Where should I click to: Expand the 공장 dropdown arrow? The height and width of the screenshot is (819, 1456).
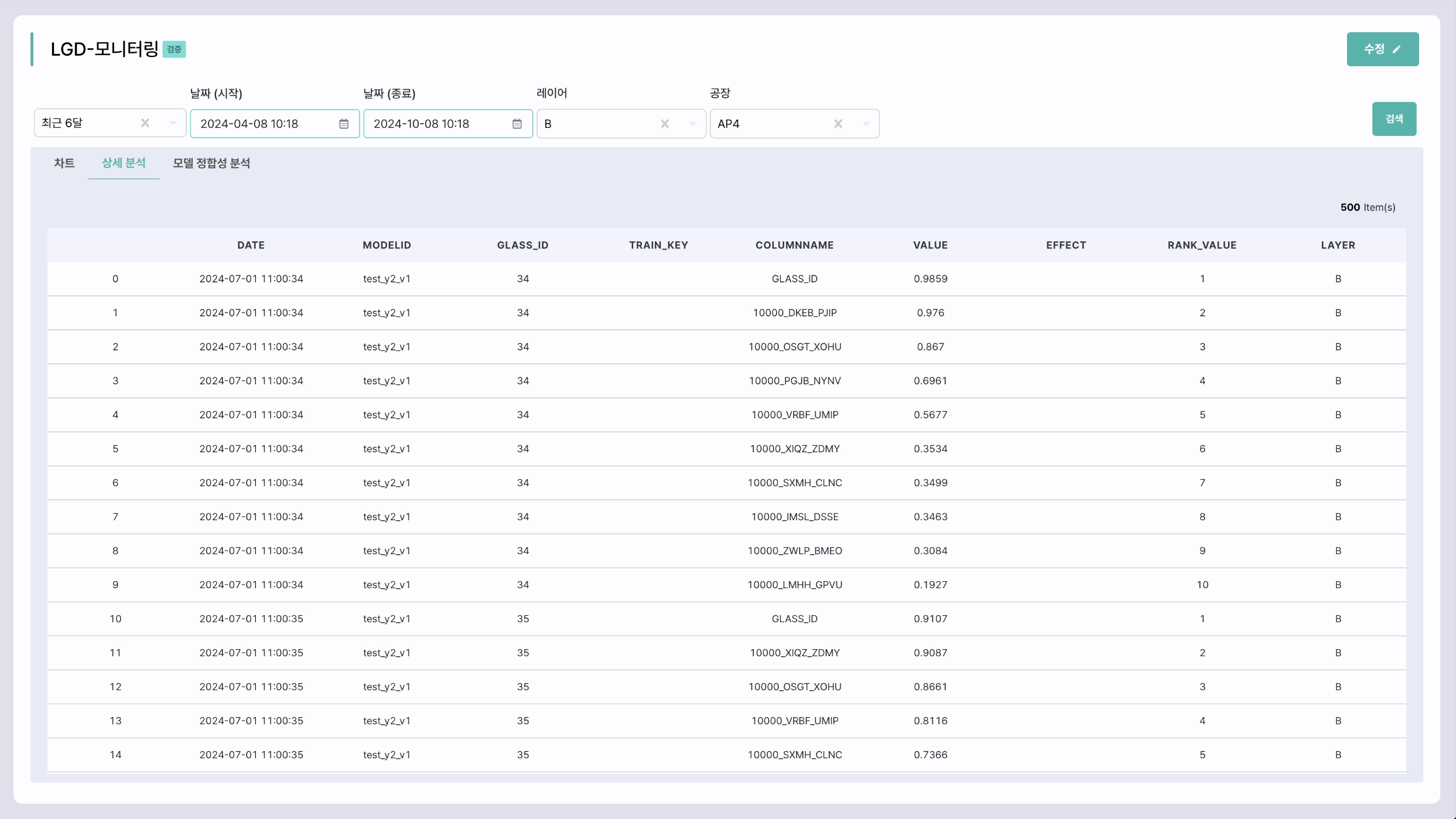point(866,124)
